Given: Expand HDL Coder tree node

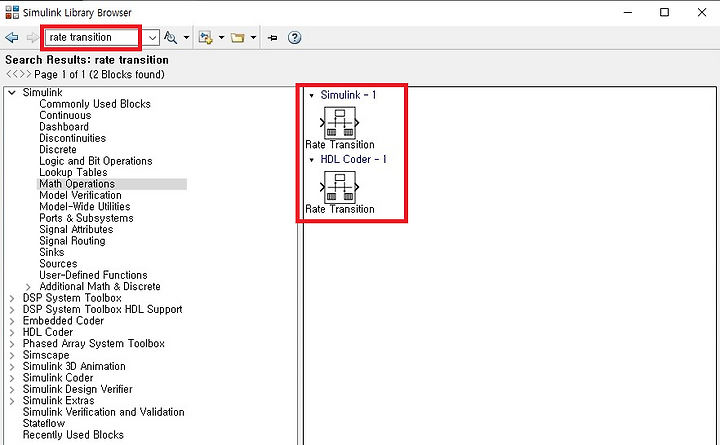Looking at the screenshot, I should [x=12, y=332].
